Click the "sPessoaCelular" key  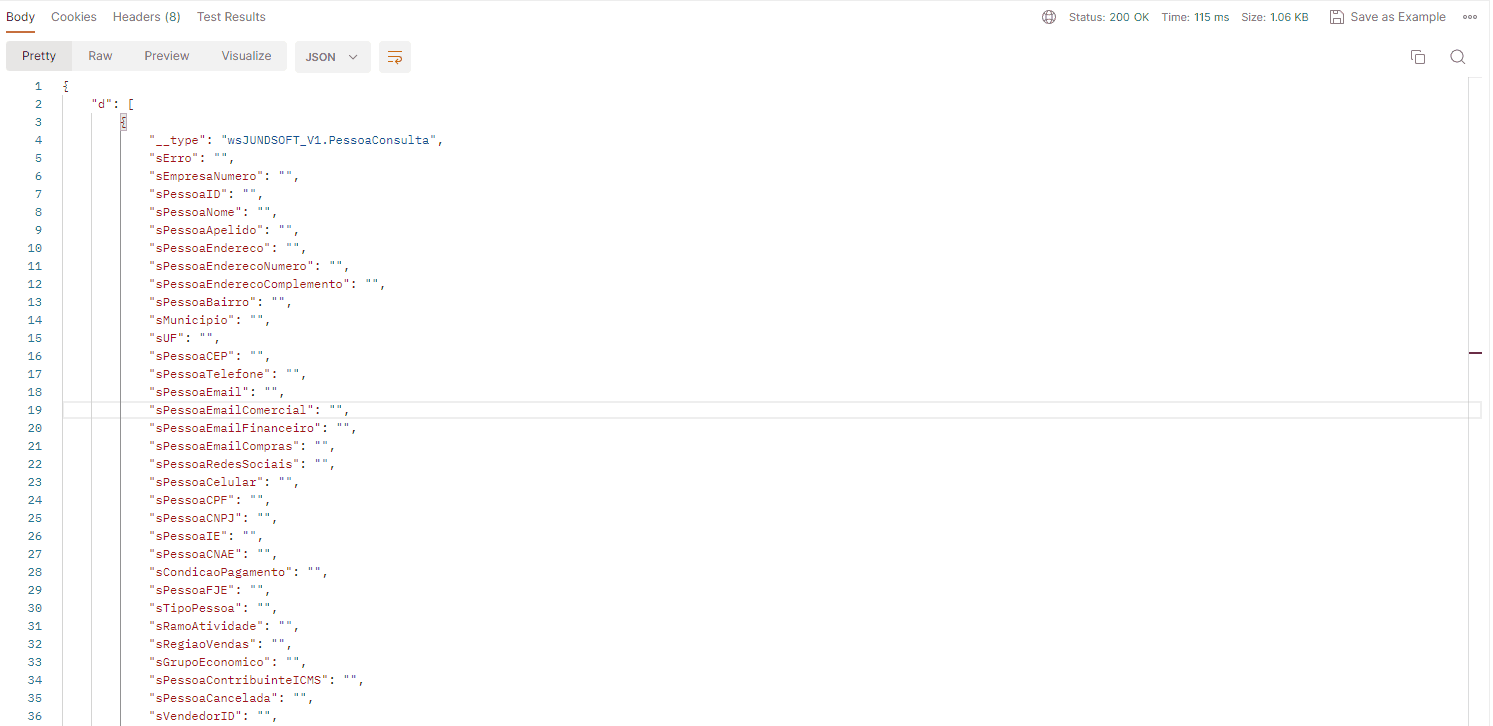[206, 482]
